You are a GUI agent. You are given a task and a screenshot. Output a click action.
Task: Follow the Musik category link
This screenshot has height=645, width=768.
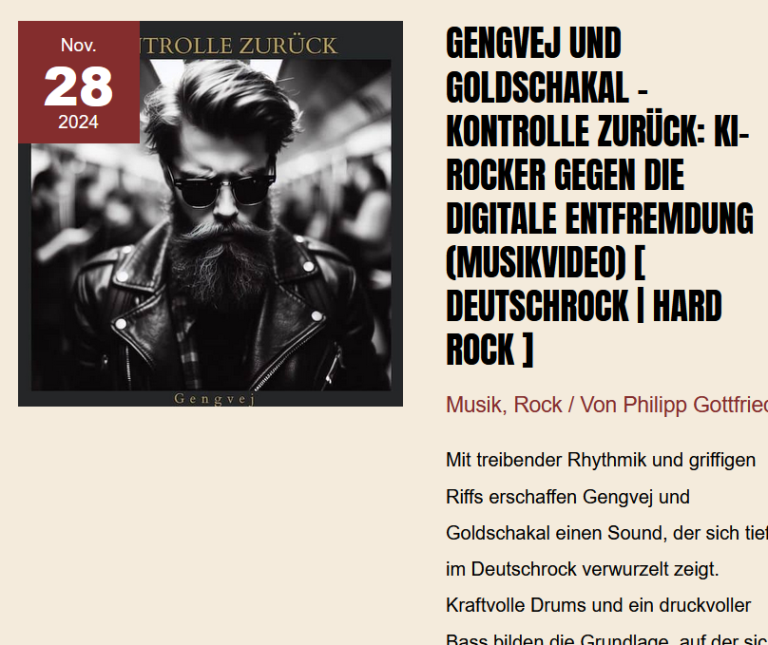pyautogui.click(x=476, y=405)
